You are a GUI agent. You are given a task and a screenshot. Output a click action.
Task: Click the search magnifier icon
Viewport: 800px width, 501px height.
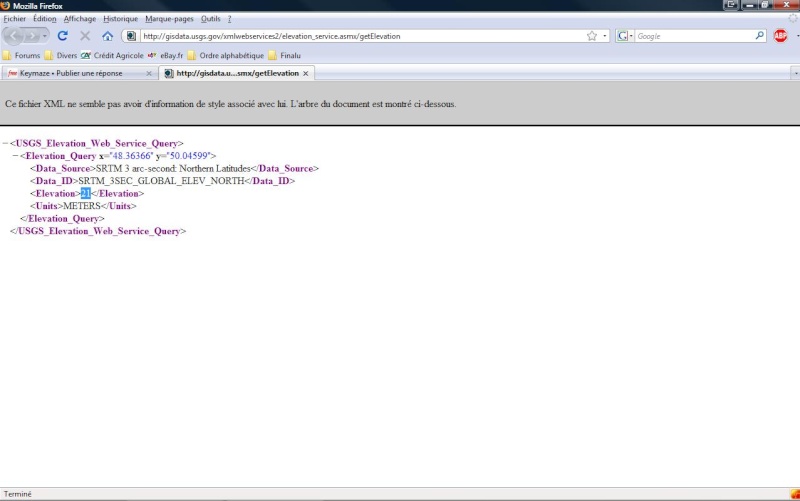(x=759, y=36)
